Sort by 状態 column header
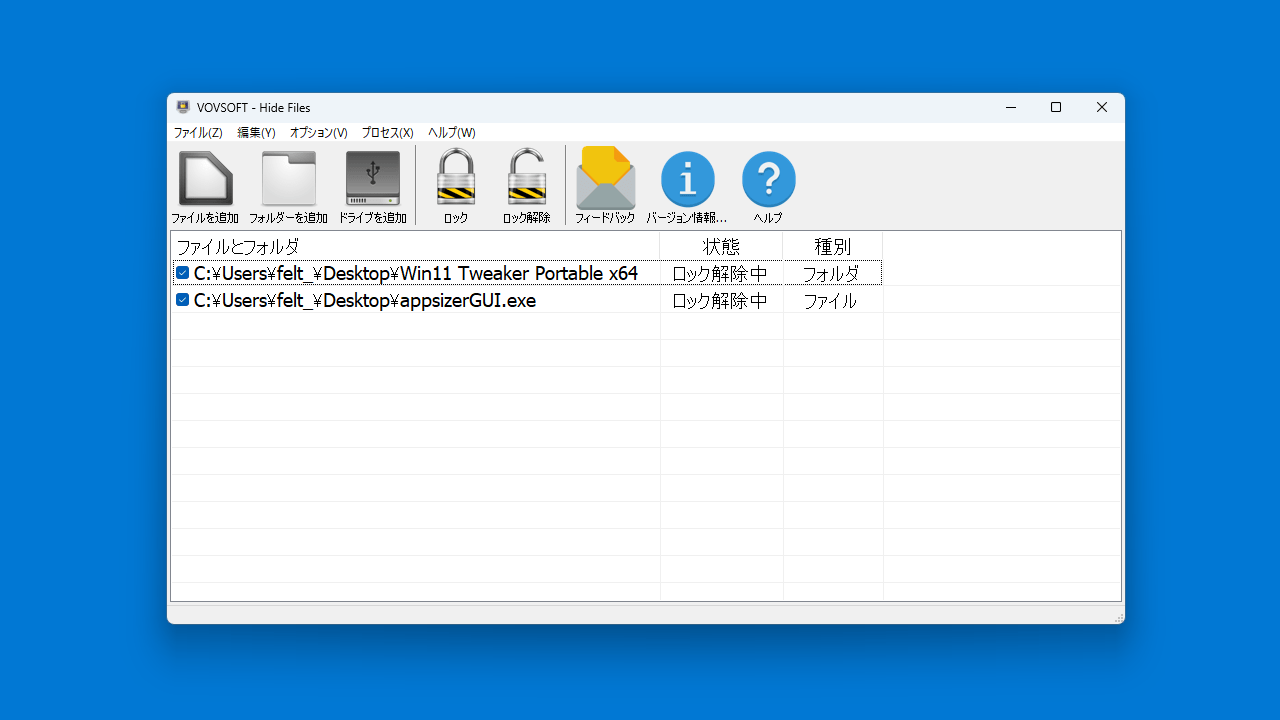Screen dimensions: 1280x720 point(721,246)
